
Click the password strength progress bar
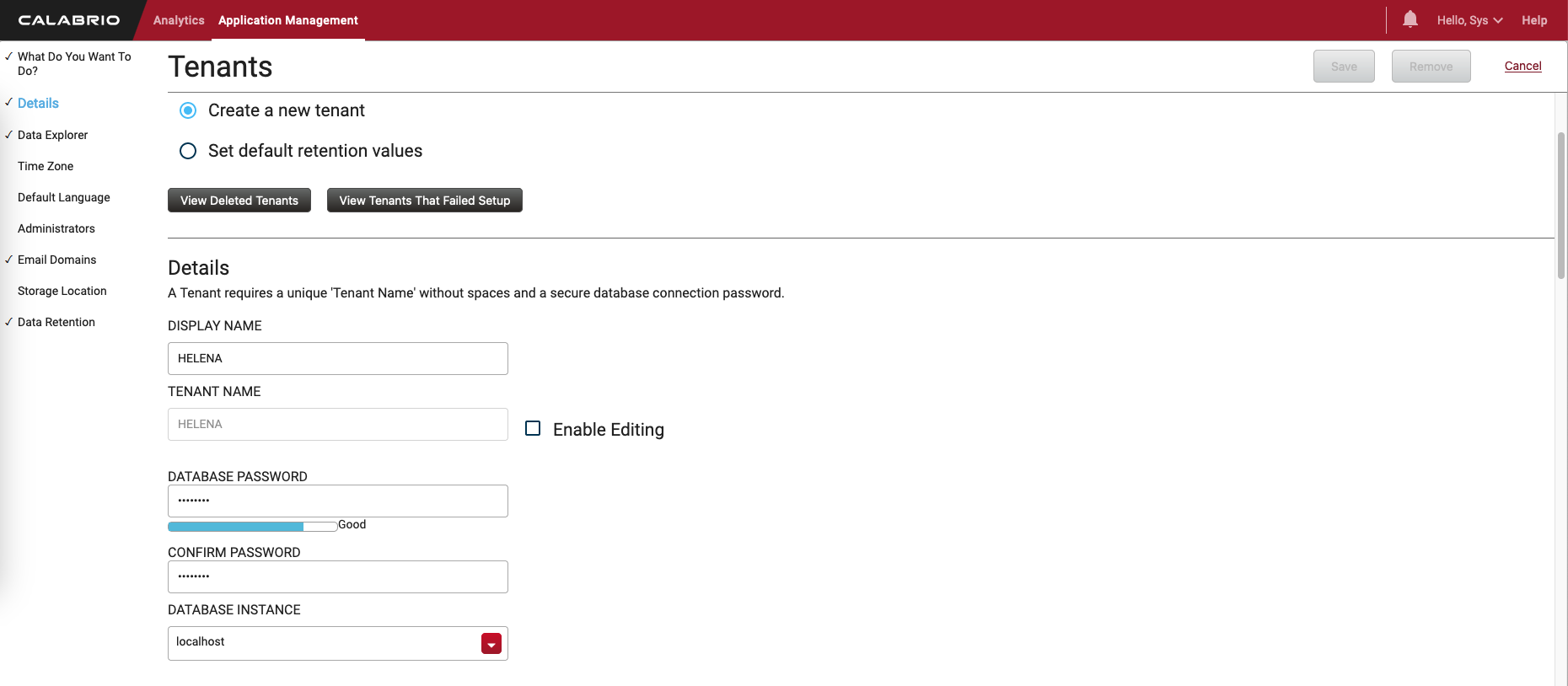[x=252, y=527]
